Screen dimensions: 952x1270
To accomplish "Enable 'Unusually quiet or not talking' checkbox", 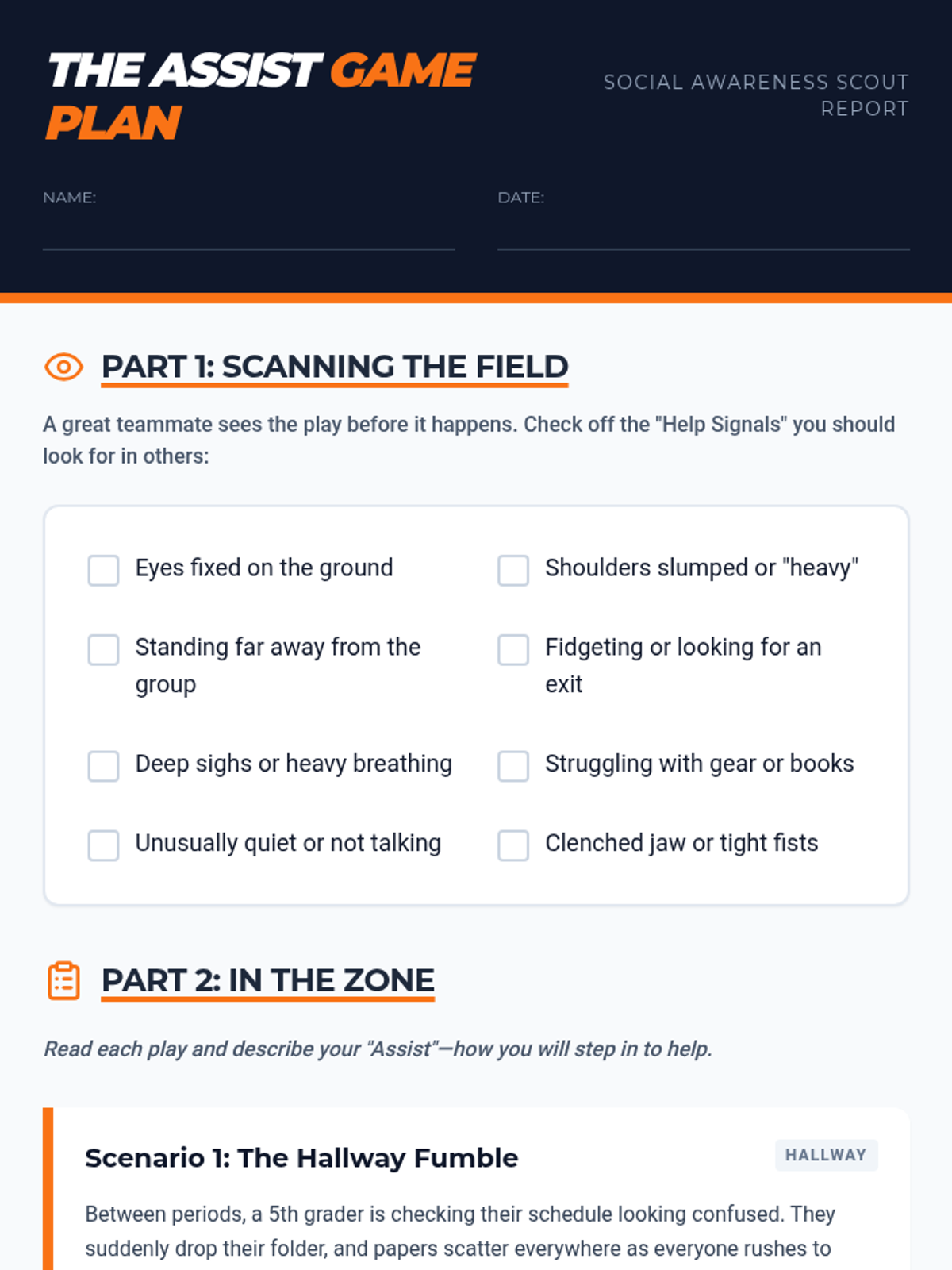I will click(x=103, y=845).
